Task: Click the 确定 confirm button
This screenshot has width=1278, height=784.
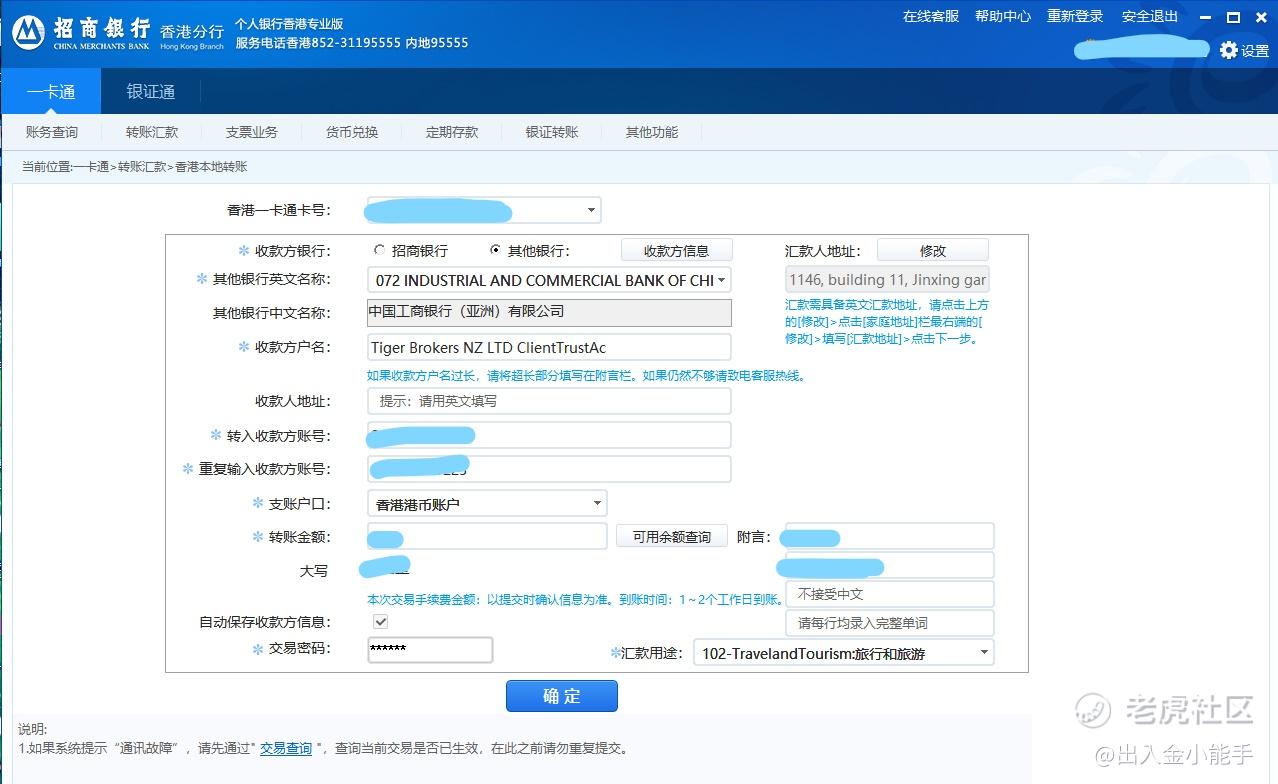Action: click(562, 696)
